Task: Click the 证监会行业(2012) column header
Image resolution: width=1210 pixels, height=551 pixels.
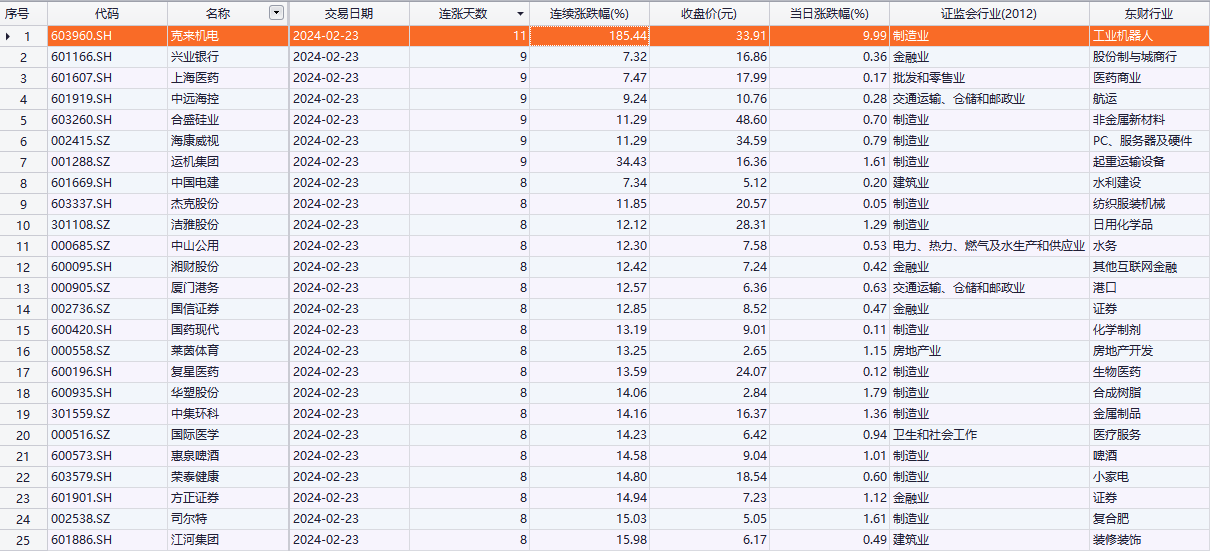Action: pyautogui.click(x=988, y=14)
